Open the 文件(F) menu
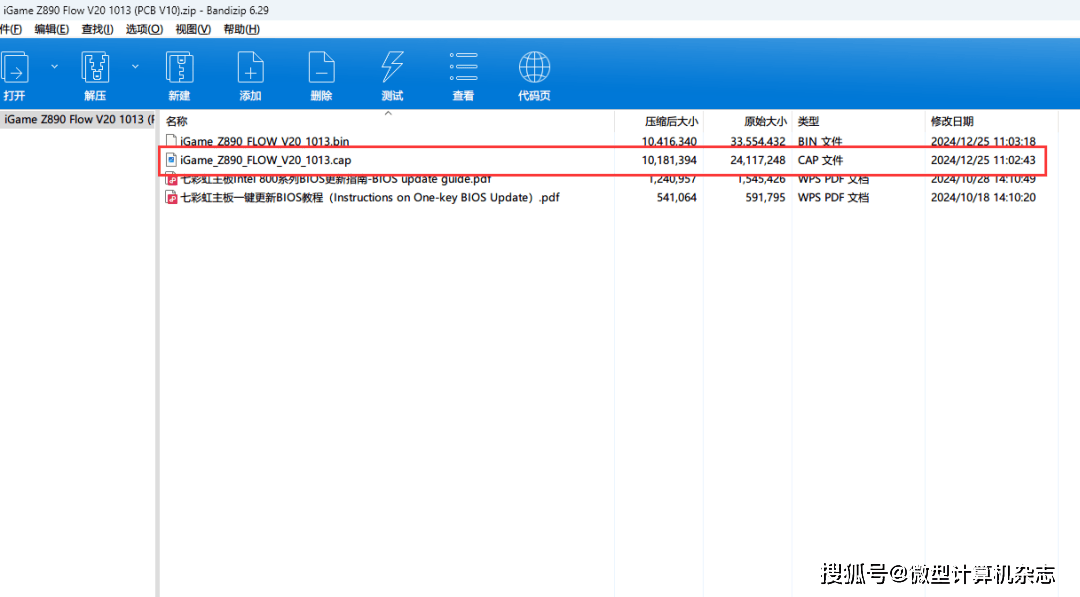Screen dimensions: 1080x597 point(10,29)
